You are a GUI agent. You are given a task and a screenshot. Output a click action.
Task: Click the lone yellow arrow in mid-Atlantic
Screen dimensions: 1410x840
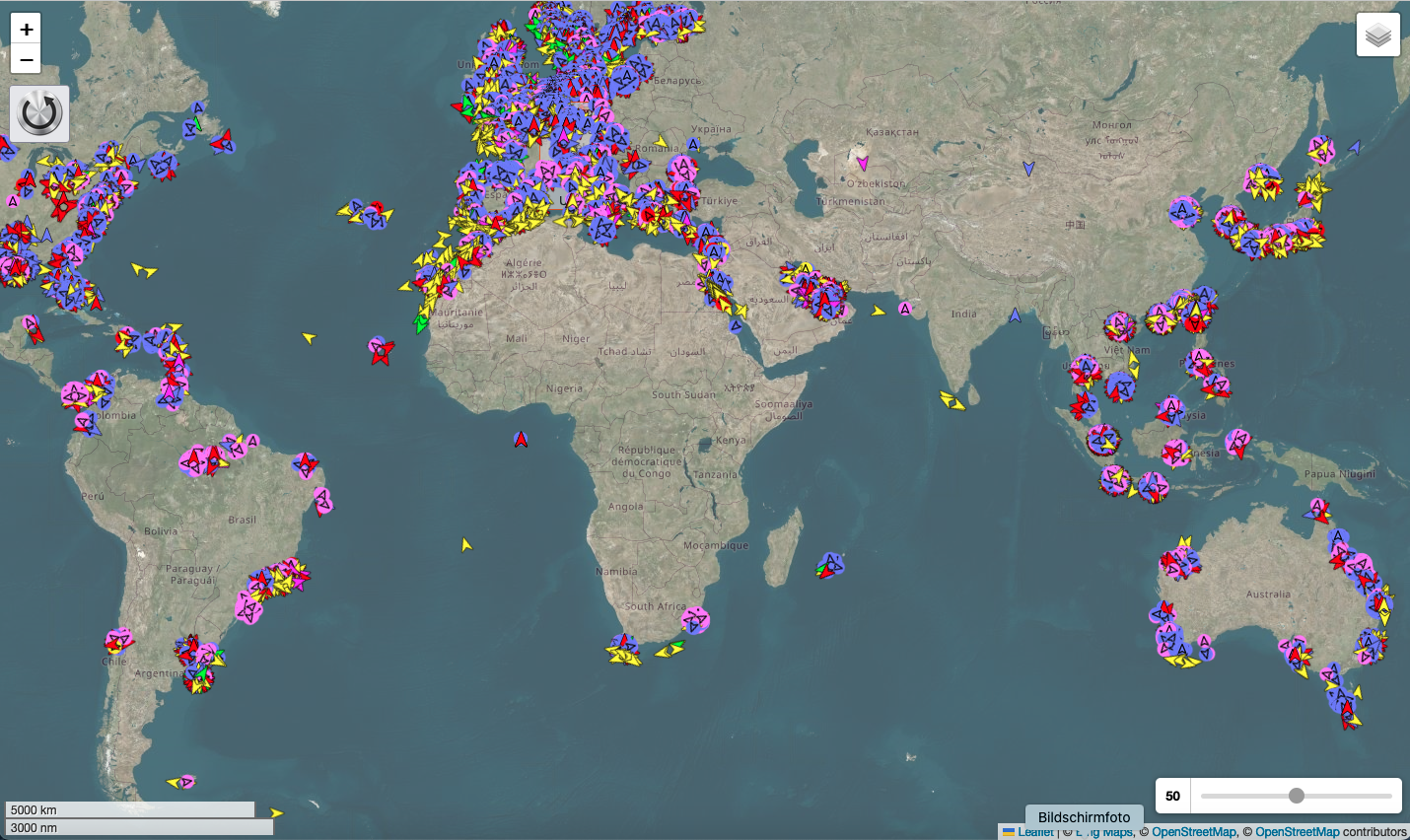coord(309,338)
